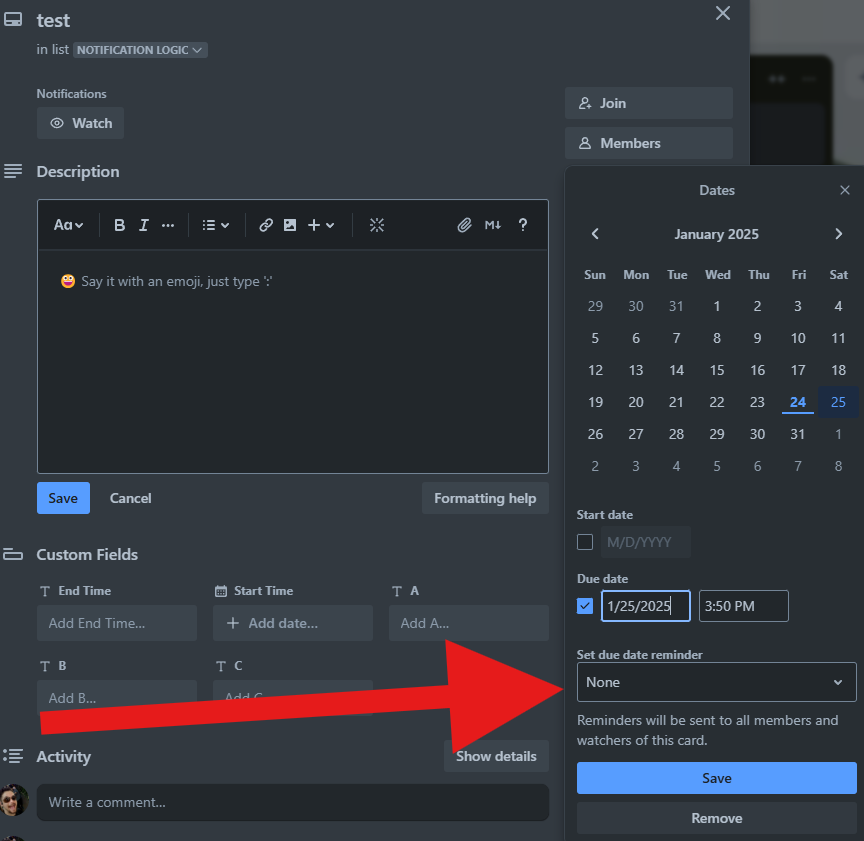Image resolution: width=864 pixels, height=841 pixels.
Task: Select January 7 in the calendar
Action: pyautogui.click(x=676, y=338)
